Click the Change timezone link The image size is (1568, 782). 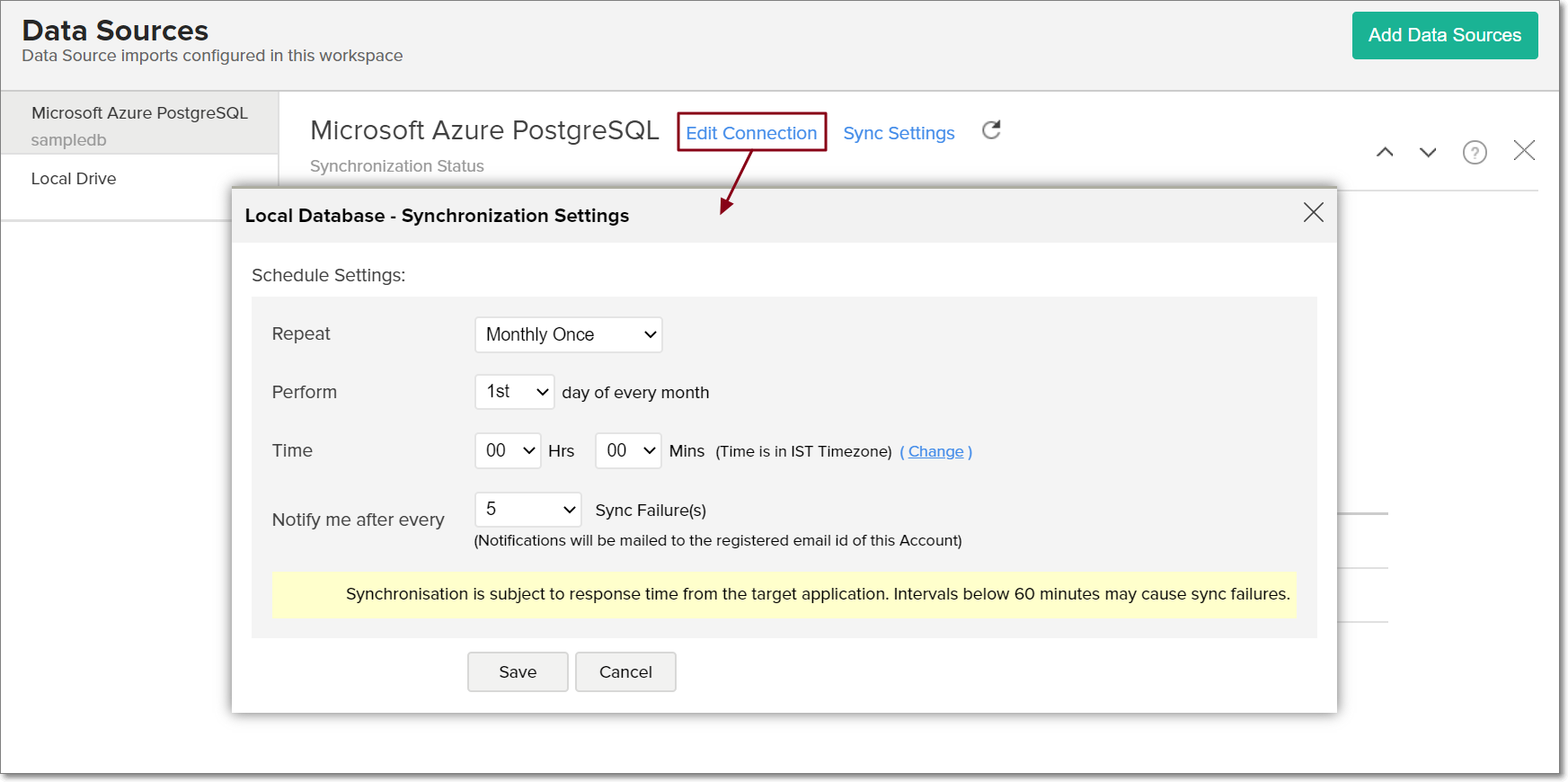click(x=935, y=451)
